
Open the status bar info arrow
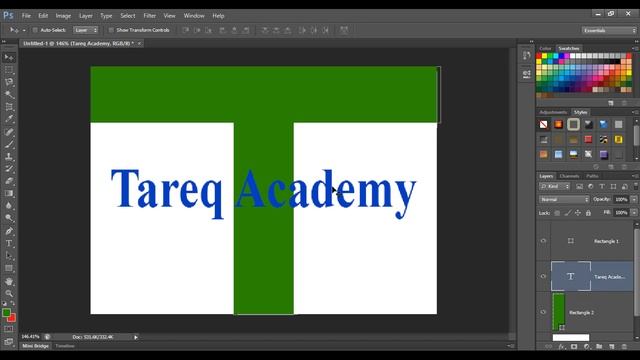pyautogui.click(x=136, y=337)
